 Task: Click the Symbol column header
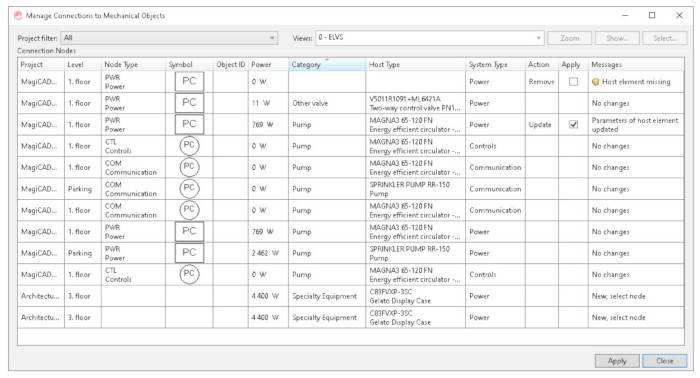(x=189, y=65)
